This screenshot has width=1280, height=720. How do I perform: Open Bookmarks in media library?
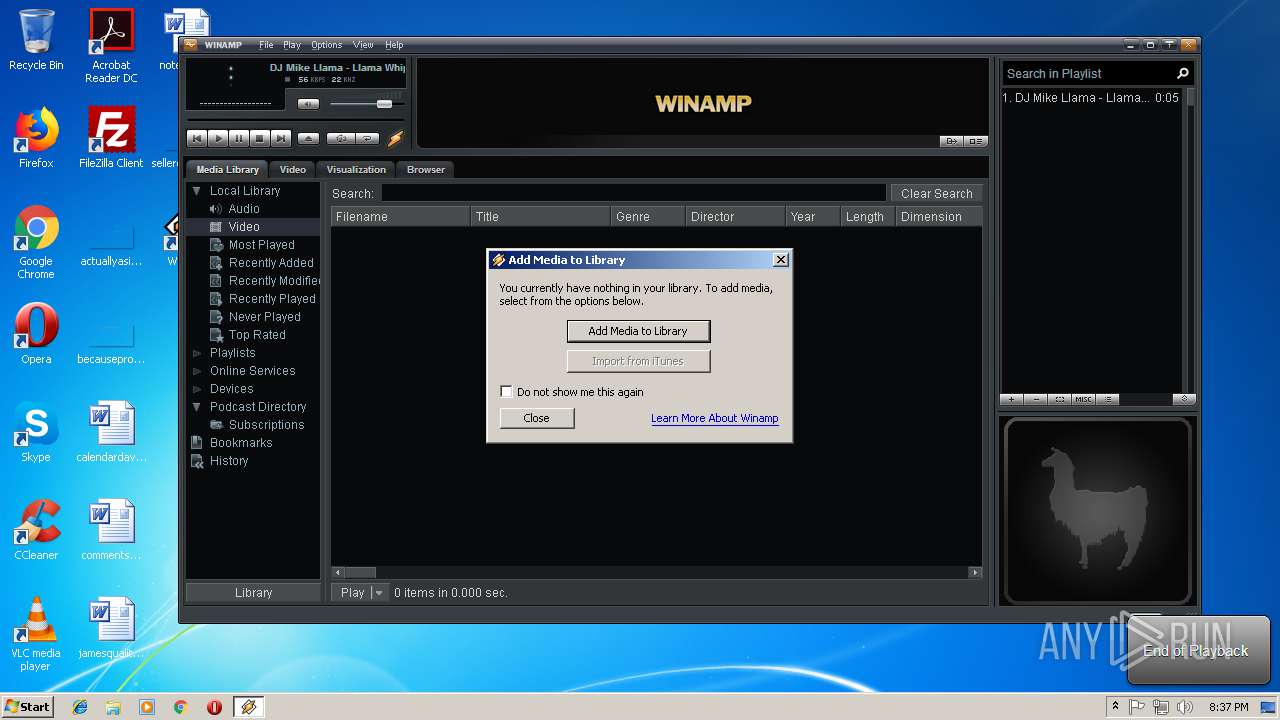coord(241,443)
